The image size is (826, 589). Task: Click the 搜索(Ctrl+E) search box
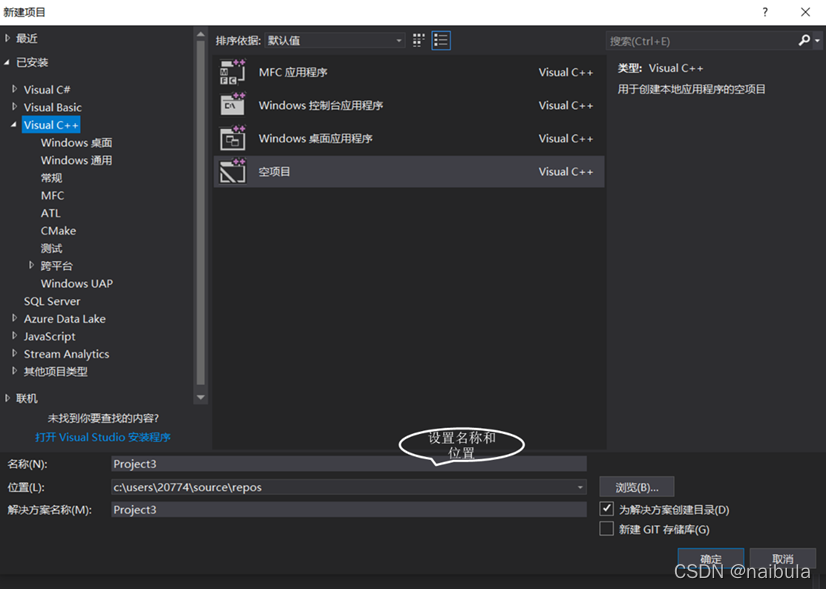tap(702, 41)
